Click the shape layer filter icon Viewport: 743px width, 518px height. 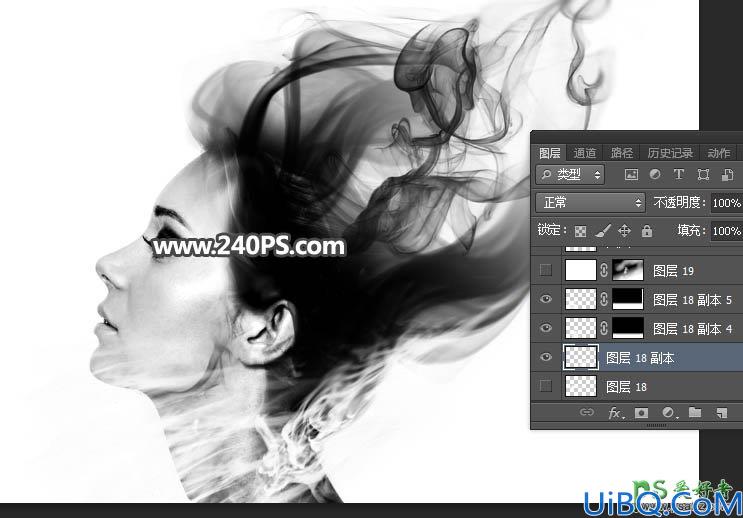point(703,175)
